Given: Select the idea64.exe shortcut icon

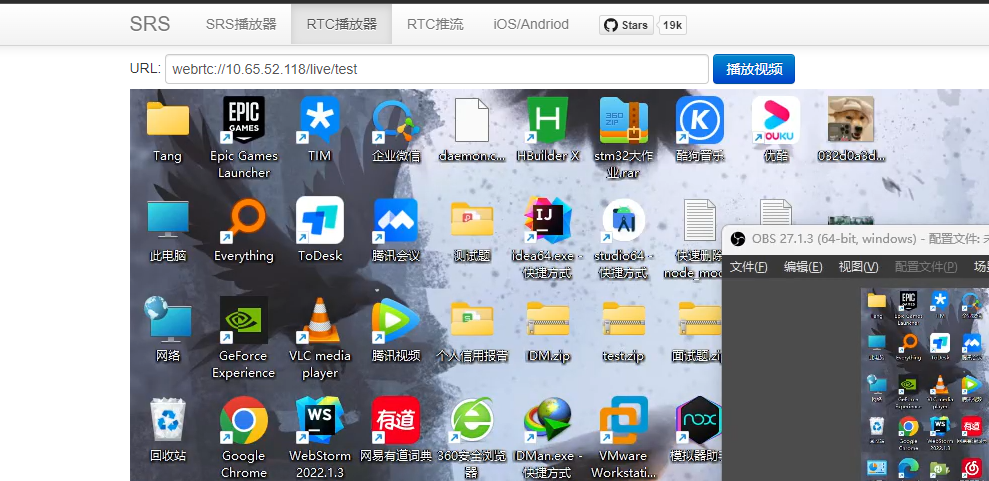Looking at the screenshot, I should 547,220.
